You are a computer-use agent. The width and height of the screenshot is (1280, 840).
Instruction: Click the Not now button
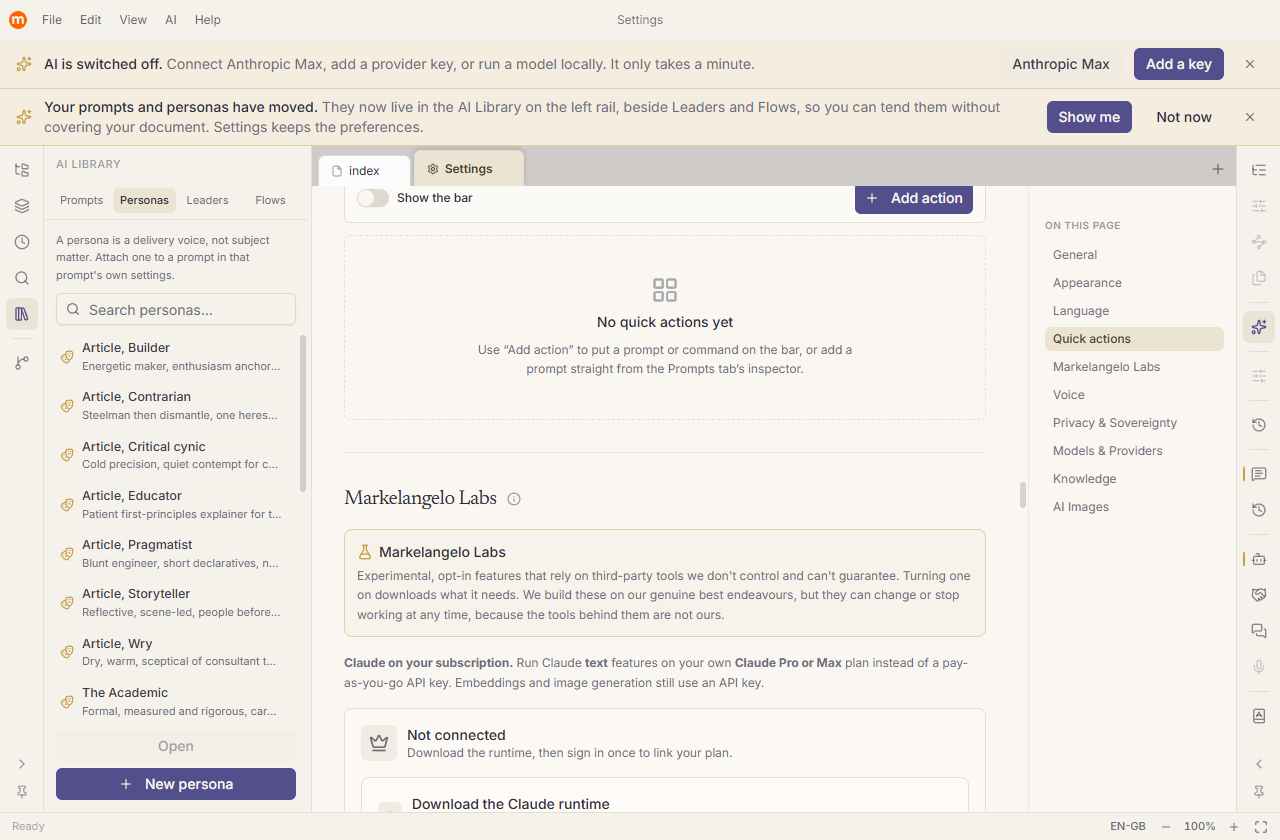(x=1184, y=117)
